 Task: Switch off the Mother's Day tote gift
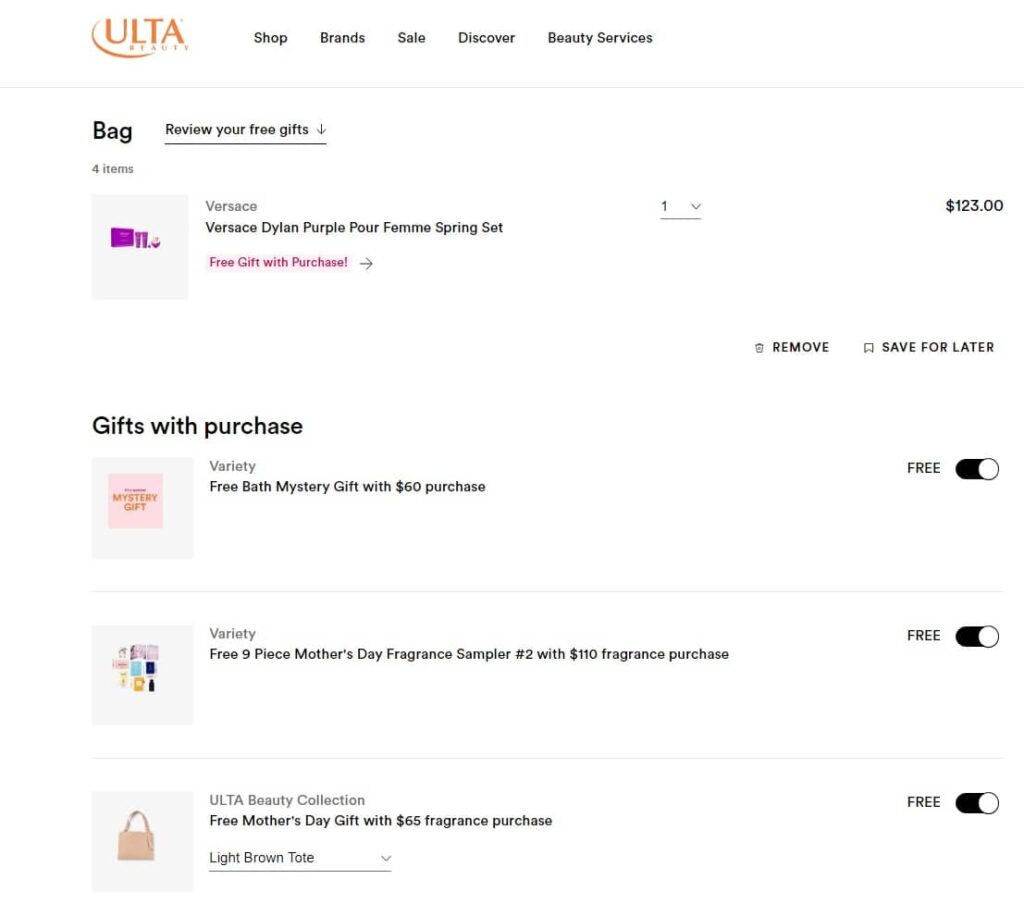[x=976, y=803]
